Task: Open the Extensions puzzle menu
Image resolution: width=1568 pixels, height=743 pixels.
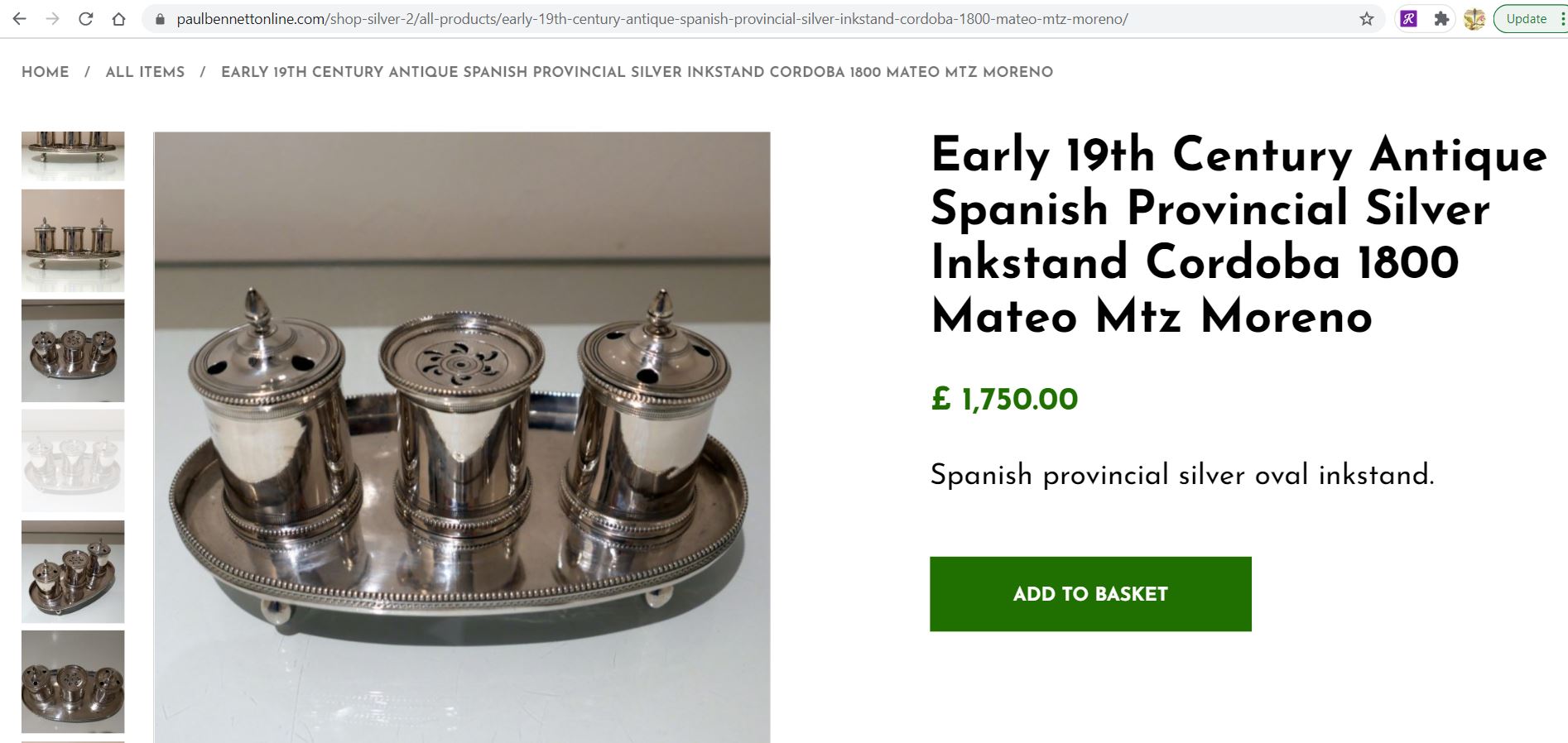Action: [x=1441, y=18]
